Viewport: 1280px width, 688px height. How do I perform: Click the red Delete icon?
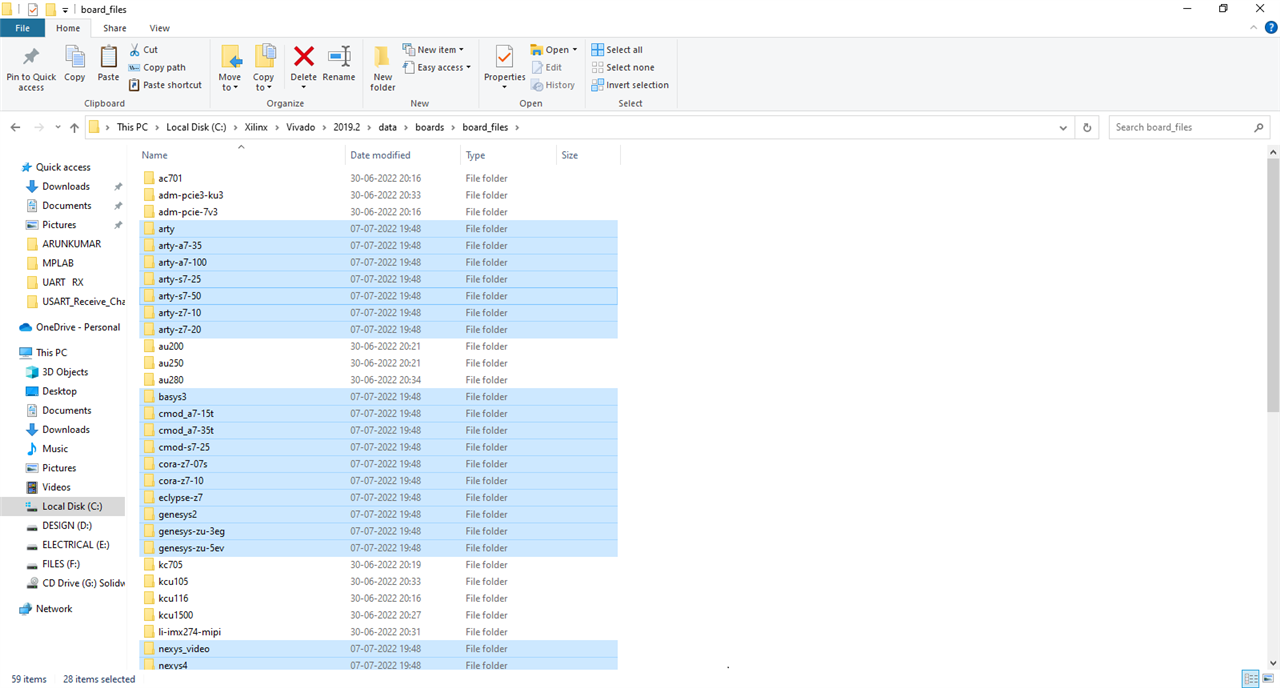(304, 56)
